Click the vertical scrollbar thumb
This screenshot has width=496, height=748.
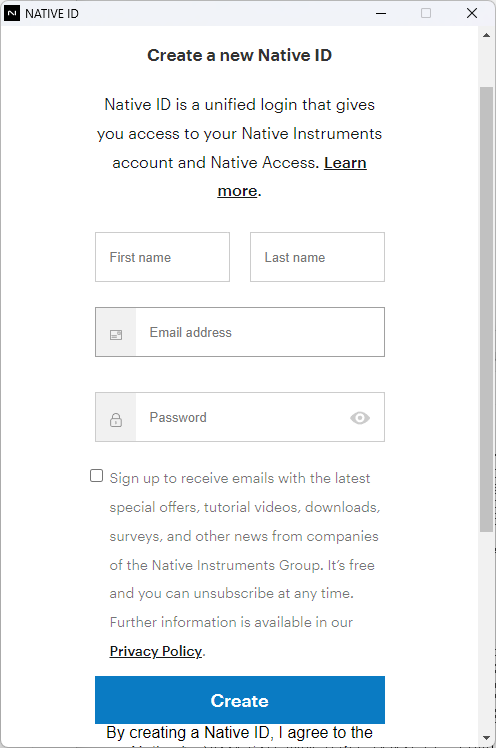[486, 309]
